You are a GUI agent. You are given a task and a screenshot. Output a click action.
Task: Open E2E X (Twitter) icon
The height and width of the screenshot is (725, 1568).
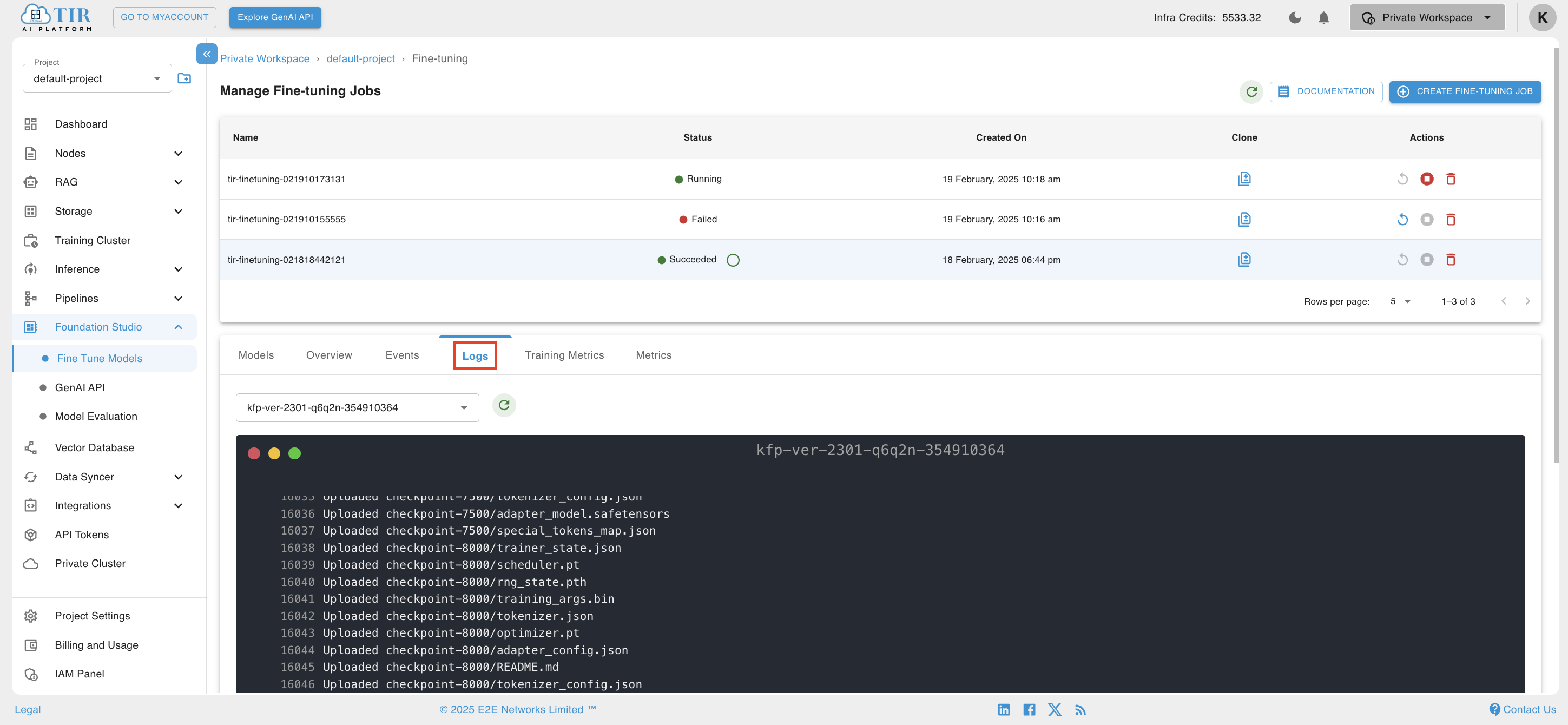point(1054,709)
